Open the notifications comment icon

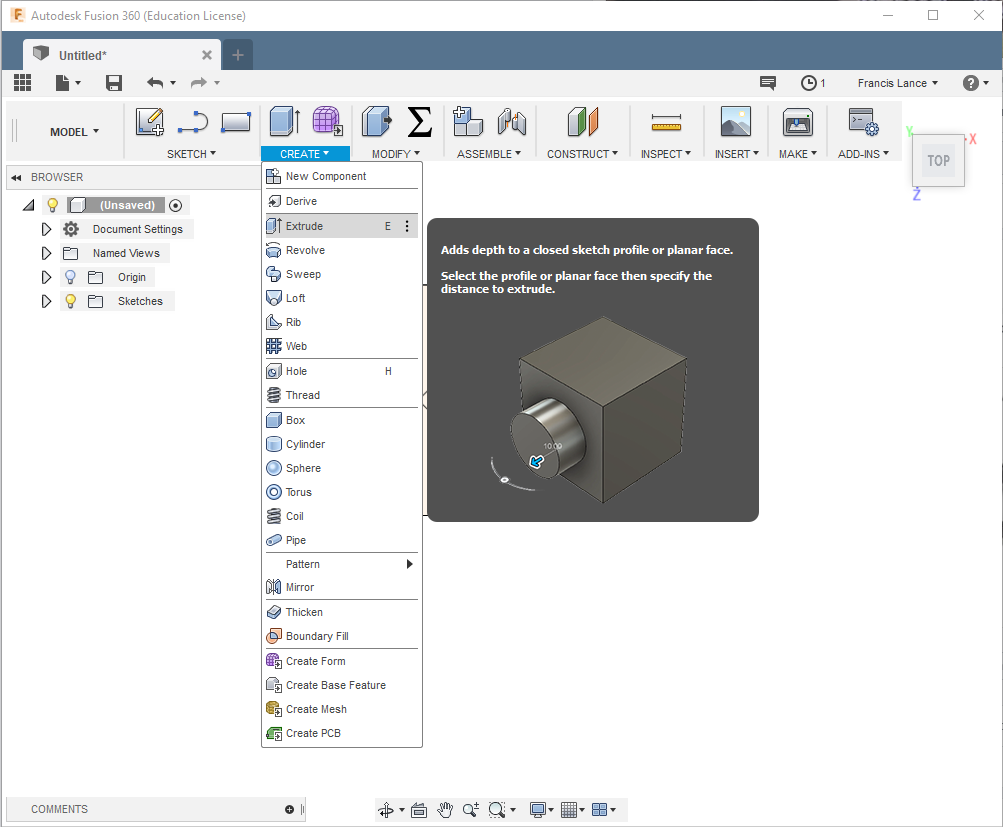pos(768,83)
